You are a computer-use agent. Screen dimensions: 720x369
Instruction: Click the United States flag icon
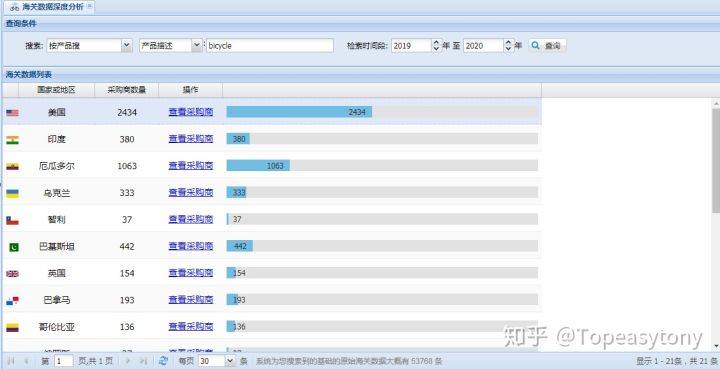point(12,112)
